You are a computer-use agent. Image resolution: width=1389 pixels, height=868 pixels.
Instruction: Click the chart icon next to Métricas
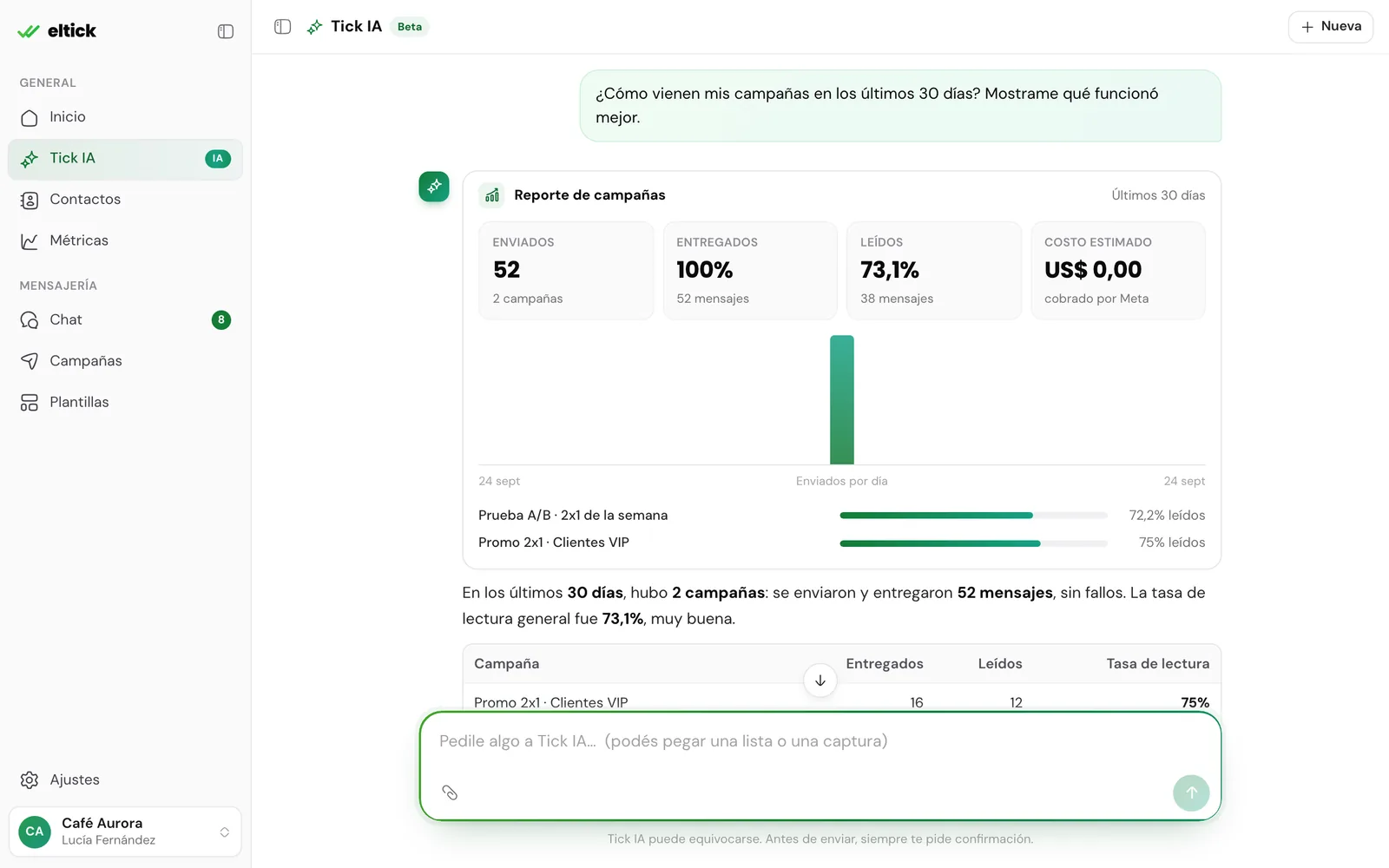click(30, 241)
